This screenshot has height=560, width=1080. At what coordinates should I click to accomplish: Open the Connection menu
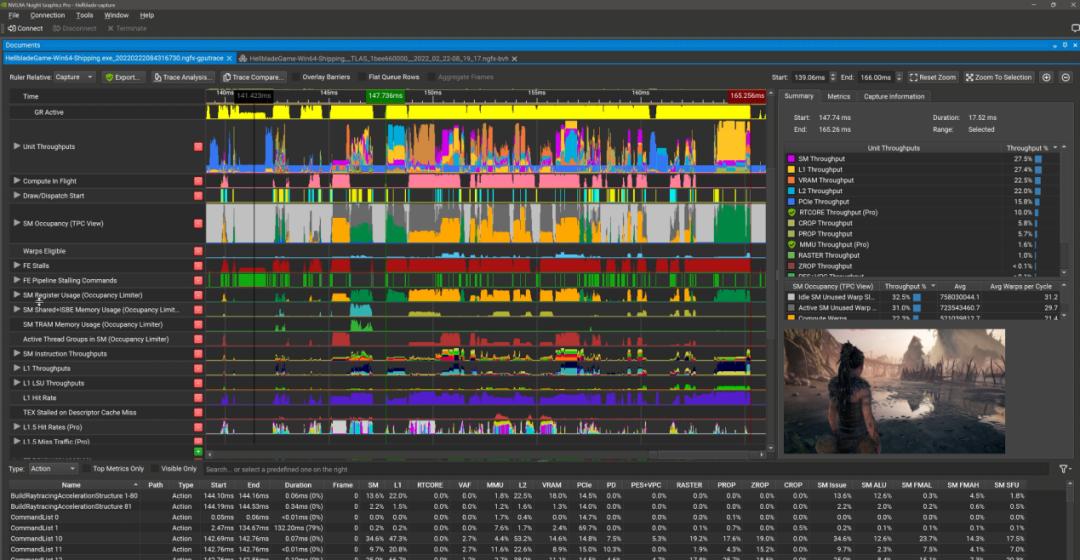[48, 15]
